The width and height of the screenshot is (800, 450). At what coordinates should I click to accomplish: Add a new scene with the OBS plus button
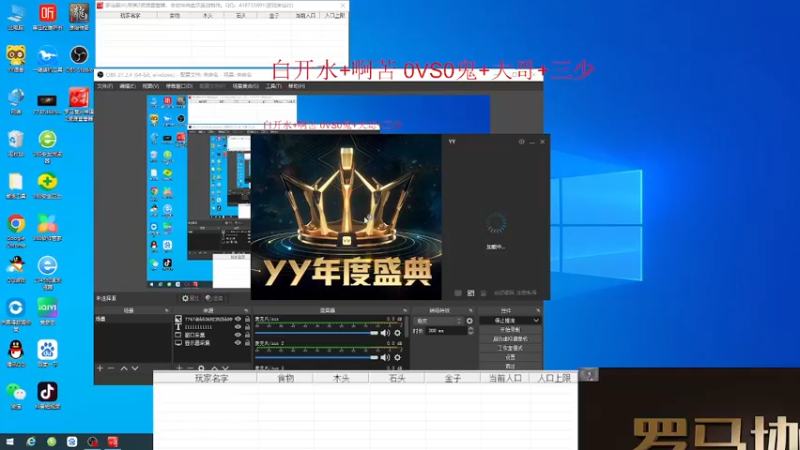[x=100, y=368]
